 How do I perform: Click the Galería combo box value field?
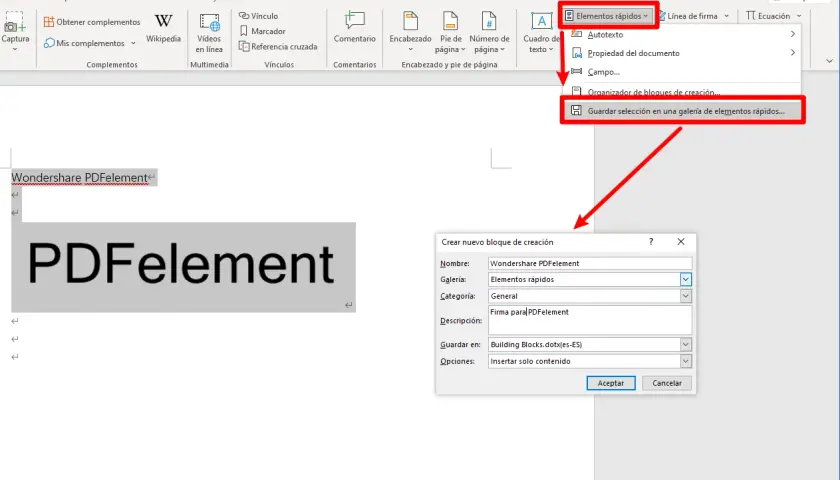[584, 279]
